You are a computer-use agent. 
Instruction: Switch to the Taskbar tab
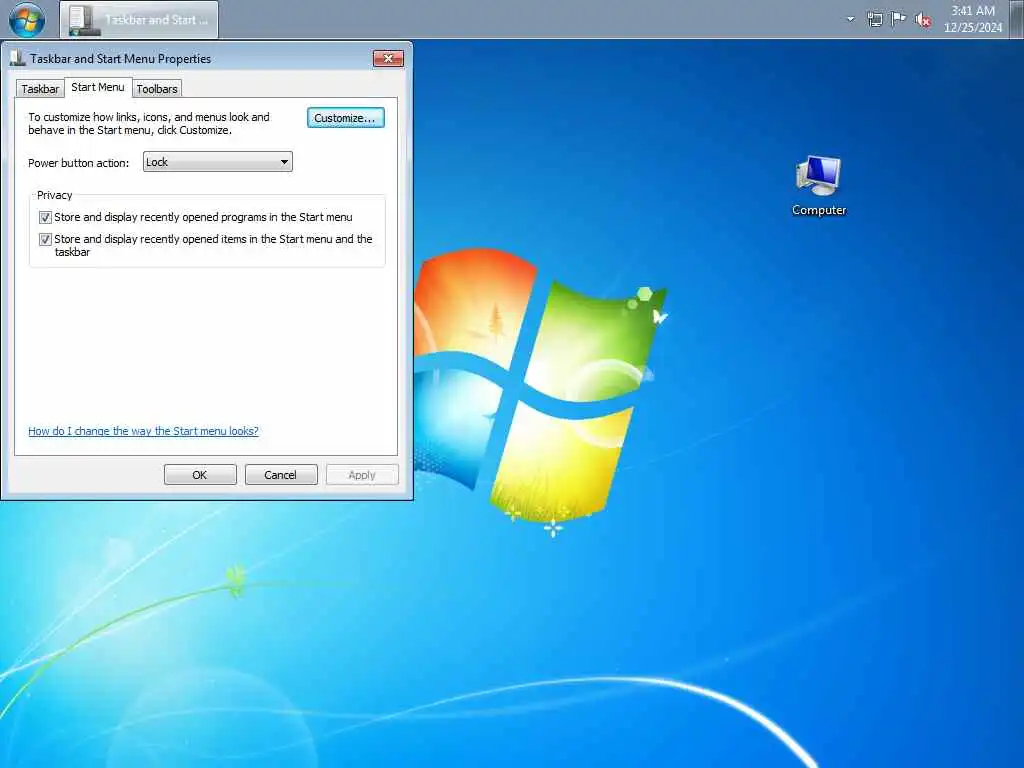(x=40, y=89)
